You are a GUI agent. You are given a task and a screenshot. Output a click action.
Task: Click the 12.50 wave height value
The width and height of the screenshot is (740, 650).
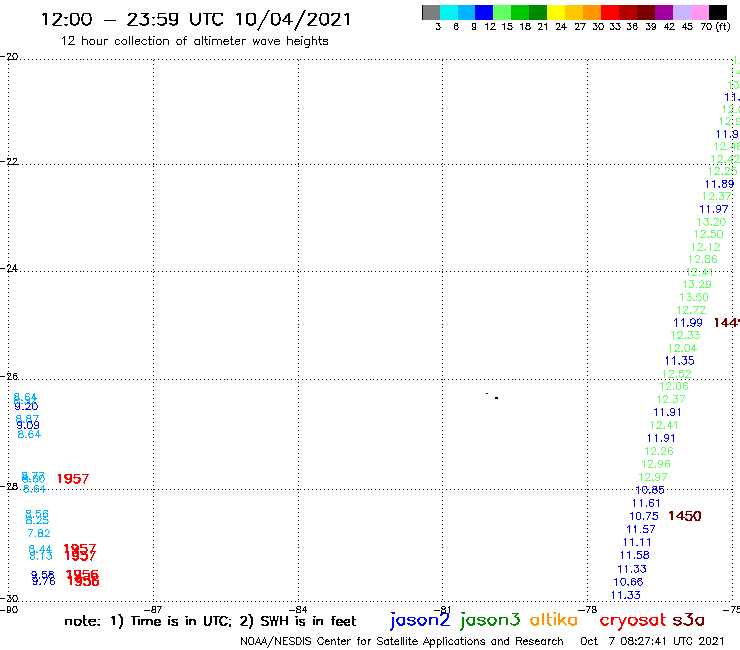(708, 234)
